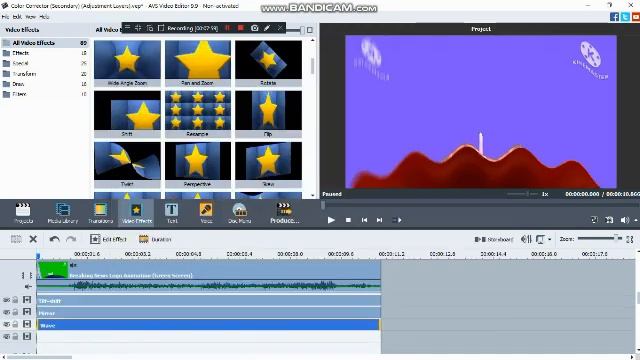640x360 pixels.
Task: Adjust the playback speed slider near 1x
Action: pos(523,194)
